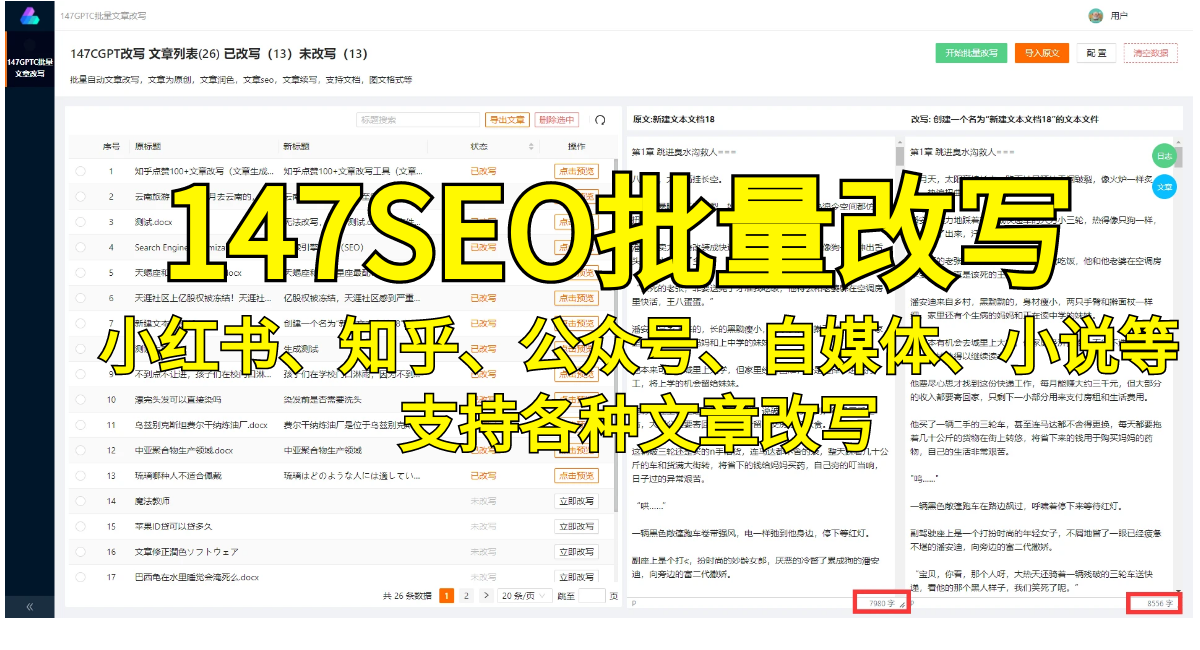
Task: Open the 20条/页 page size dropdown
Action: 525,594
